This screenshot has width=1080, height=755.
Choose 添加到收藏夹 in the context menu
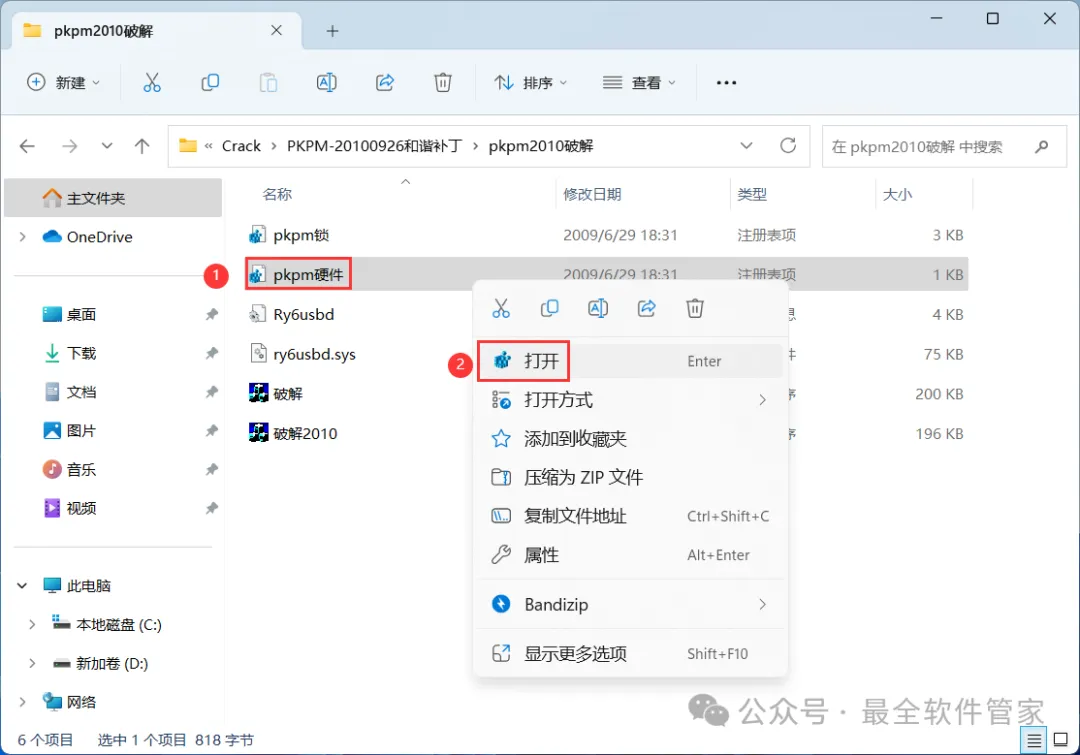(630, 439)
